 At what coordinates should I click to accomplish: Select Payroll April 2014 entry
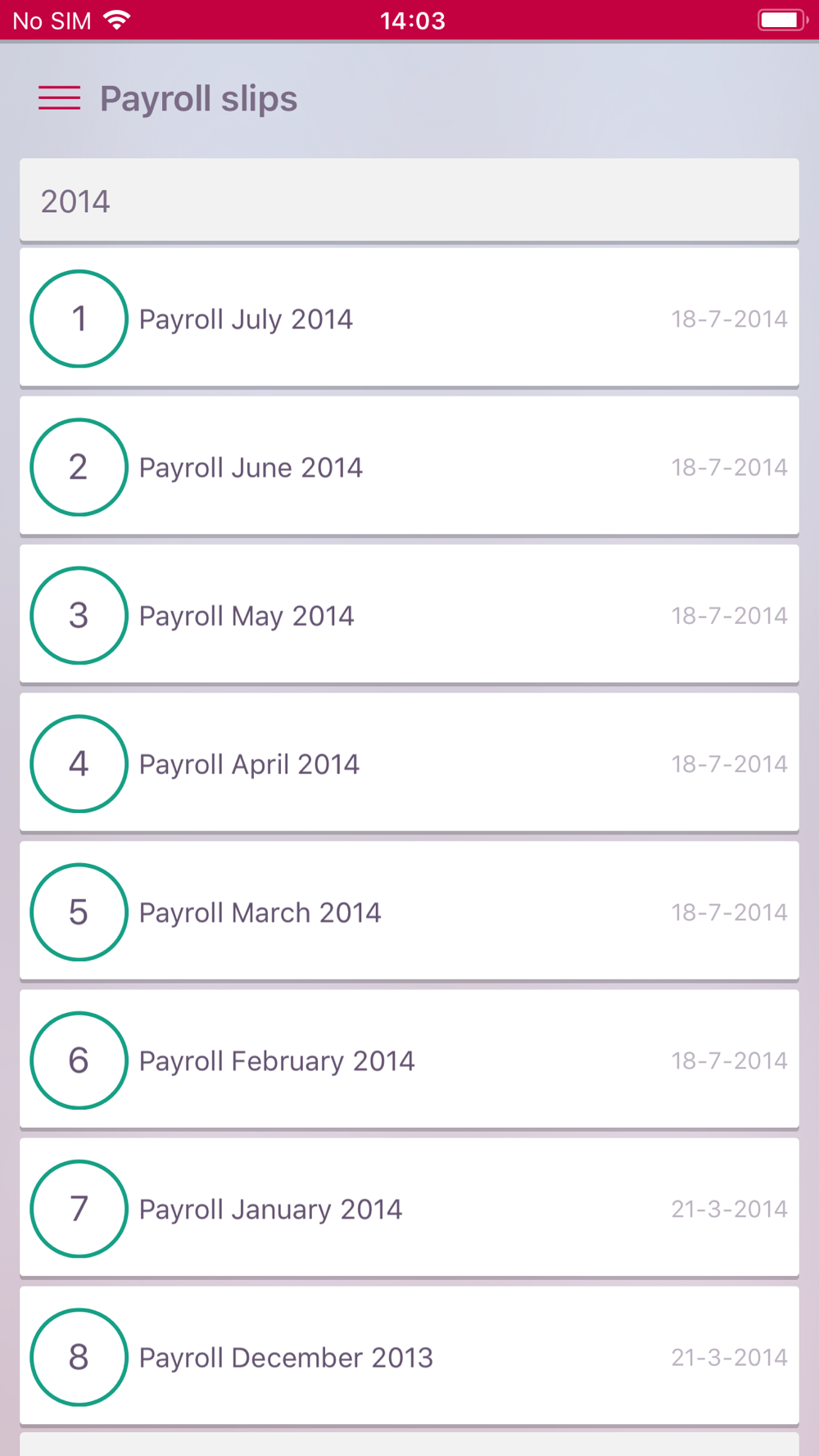(x=249, y=763)
